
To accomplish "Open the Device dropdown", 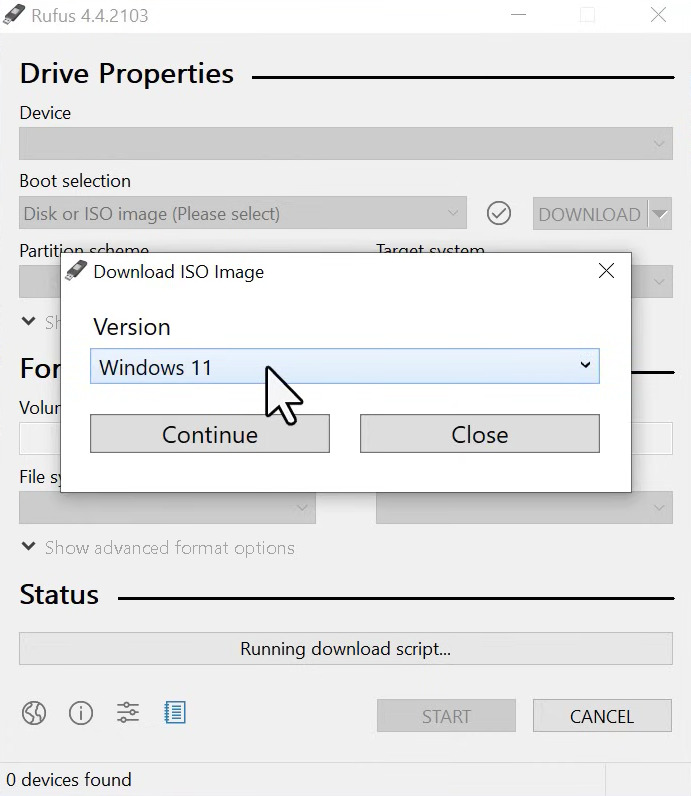I will pos(346,144).
